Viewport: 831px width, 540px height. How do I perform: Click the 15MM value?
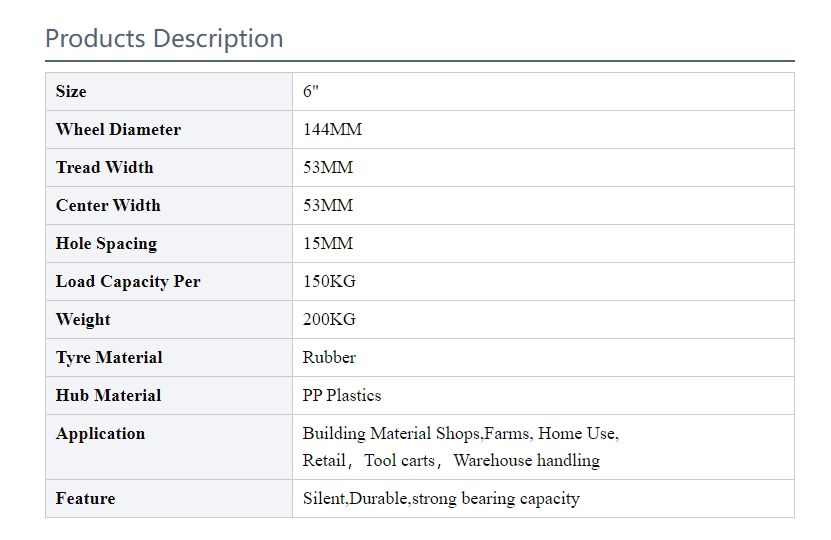click(328, 244)
